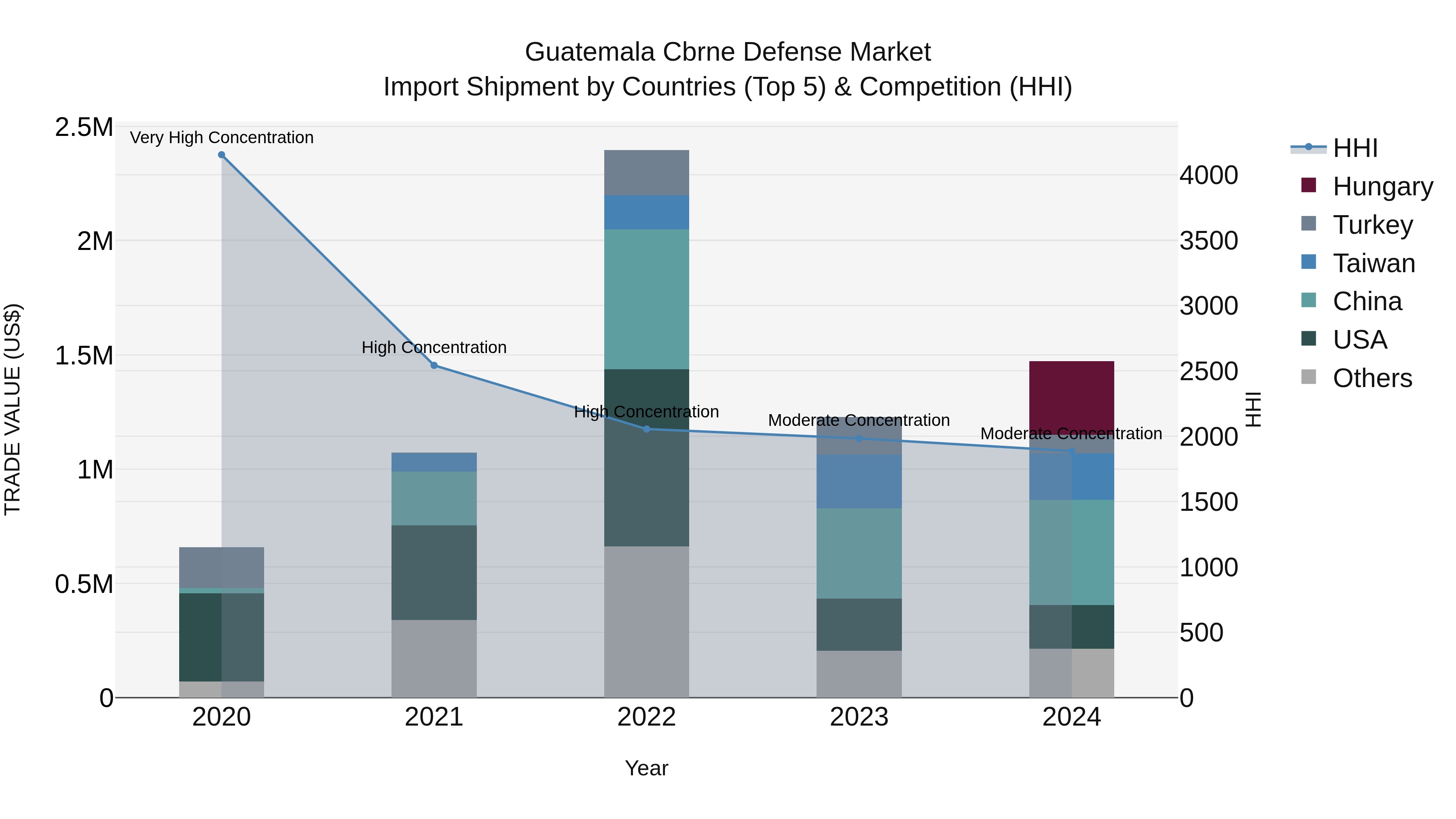Viewport: 1456px width, 819px height.
Task: Click the China segment in 2023 bar
Action: pyautogui.click(x=859, y=553)
